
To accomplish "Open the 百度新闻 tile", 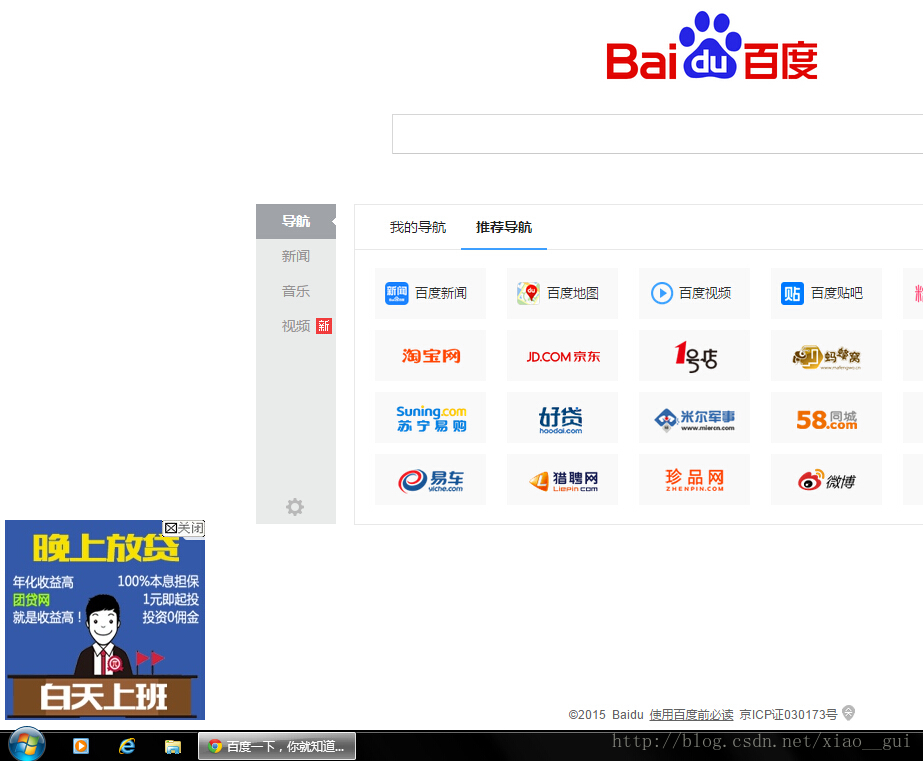I will (x=430, y=293).
